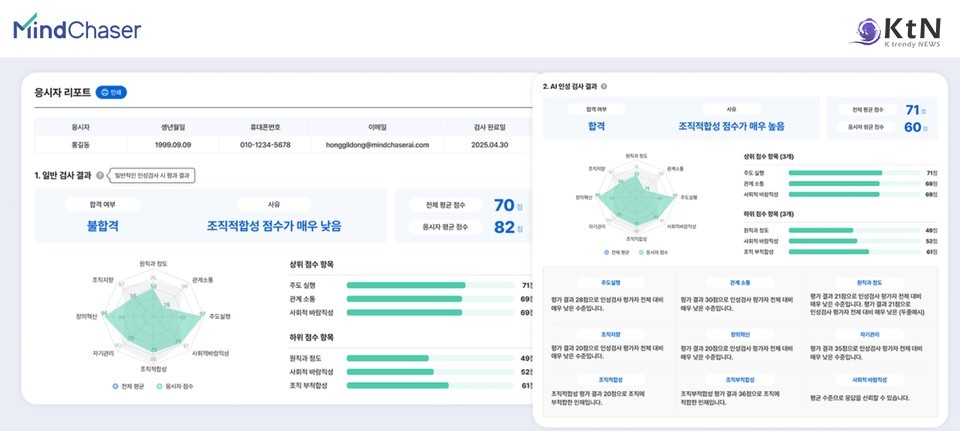The height and width of the screenshot is (431, 960).
Task: Click info icon beside 2. AI 인성 검사 결과
Action: click(604, 87)
